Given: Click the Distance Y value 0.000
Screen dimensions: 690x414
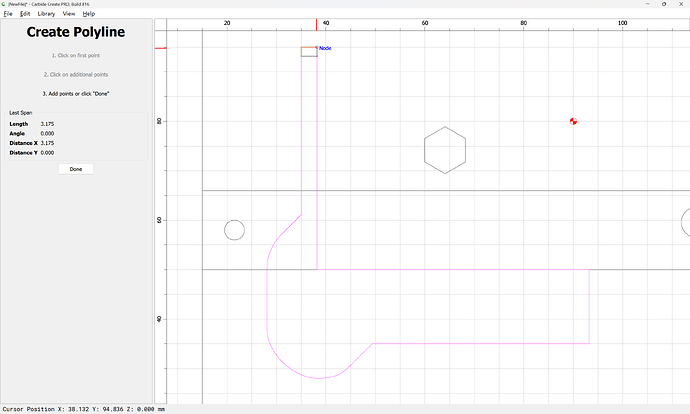Looking at the screenshot, I should (47, 153).
